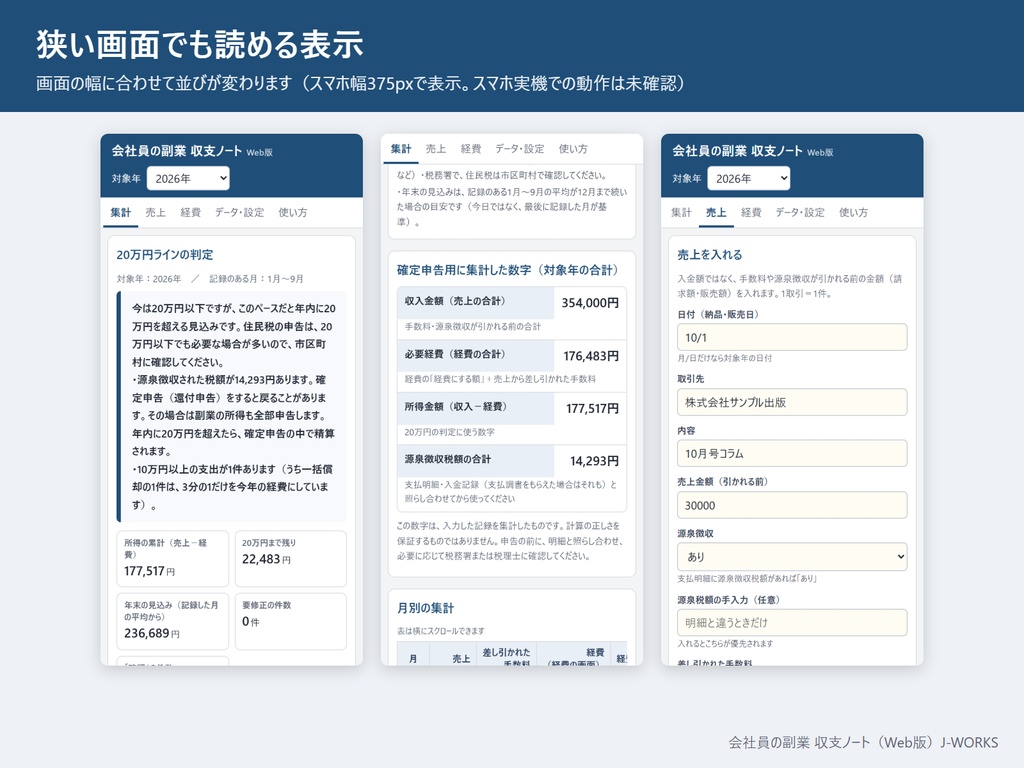Click the 源泉税額の手入力 field
This screenshot has width=1024, height=768.
pyautogui.click(x=792, y=622)
